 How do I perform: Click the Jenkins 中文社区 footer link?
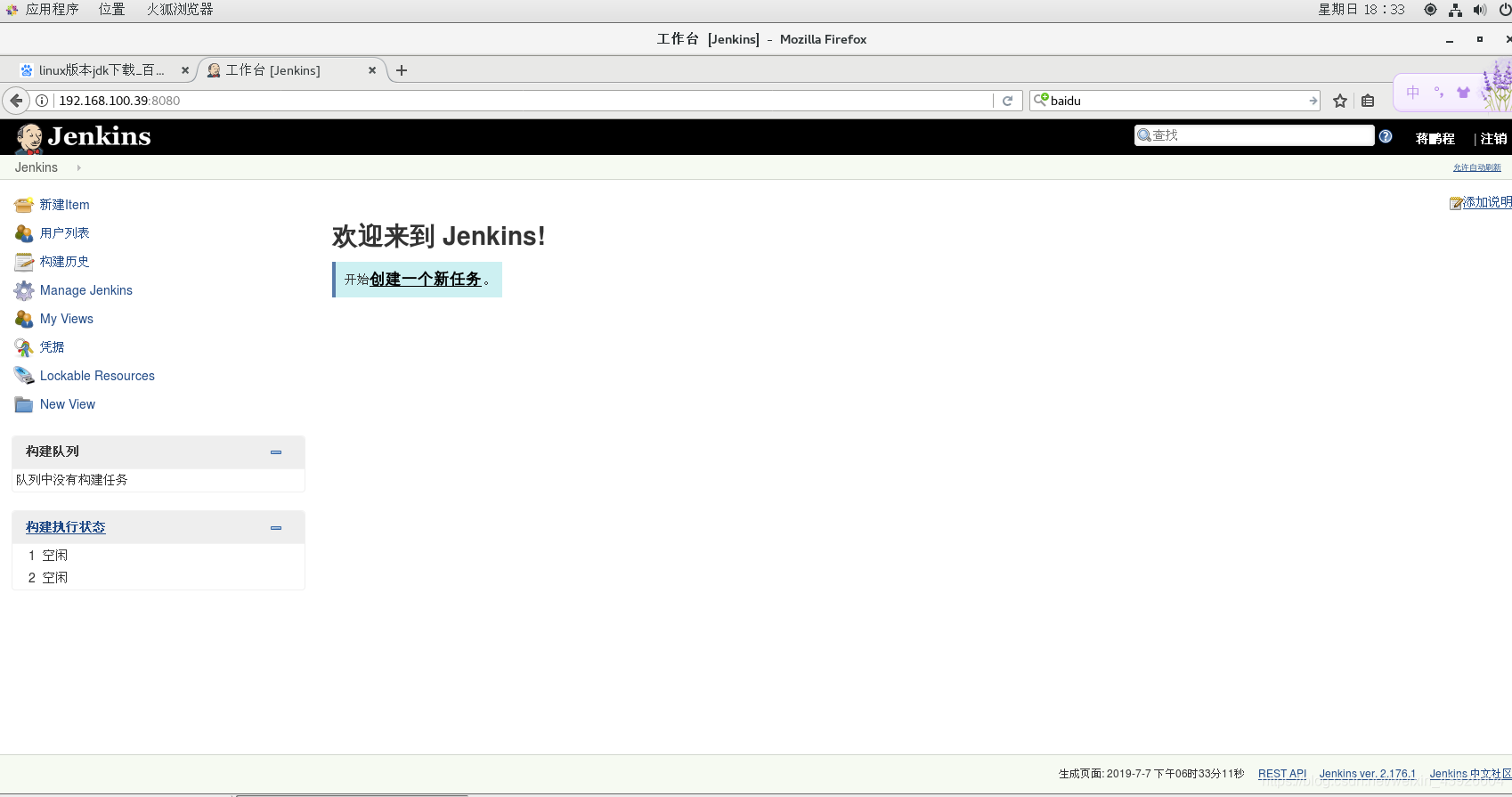pos(1470,774)
